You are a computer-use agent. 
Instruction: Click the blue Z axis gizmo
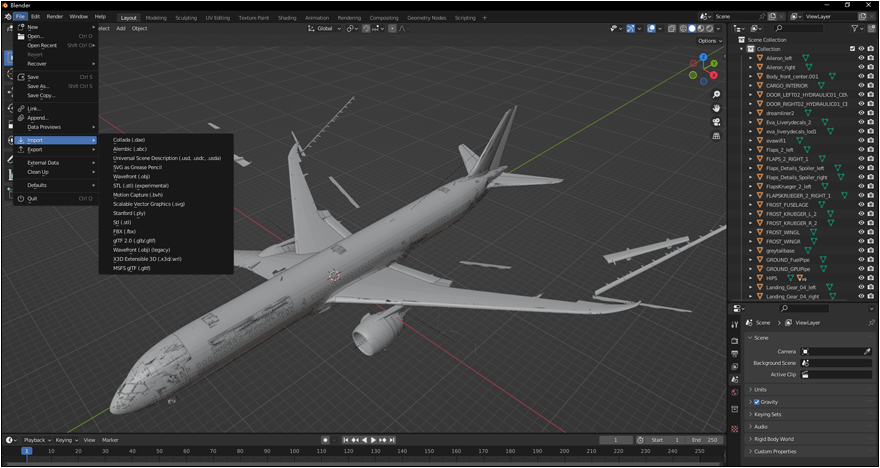704,57
